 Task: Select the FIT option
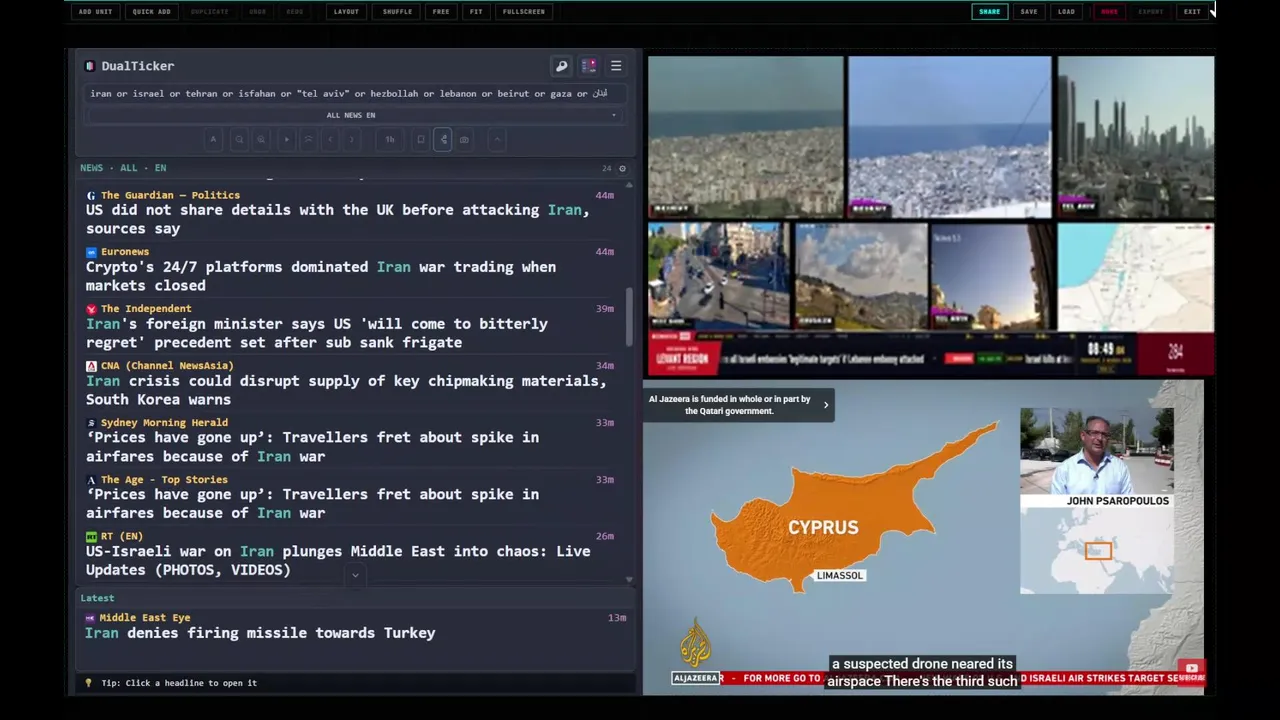476,12
